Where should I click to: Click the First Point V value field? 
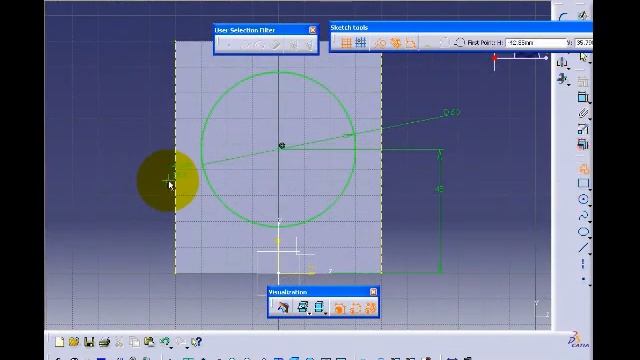point(583,42)
